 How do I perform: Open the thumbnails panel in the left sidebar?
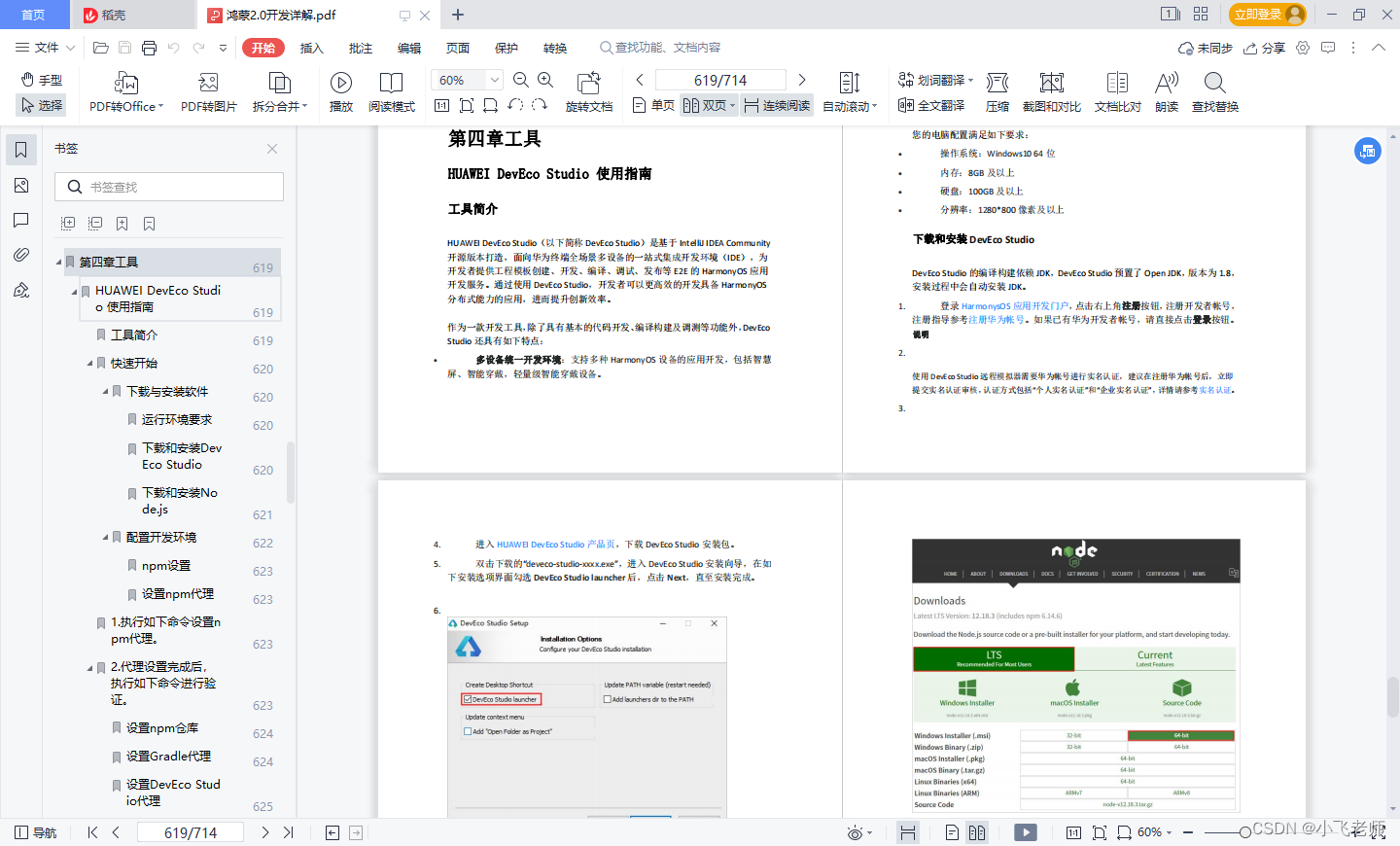coord(21,185)
